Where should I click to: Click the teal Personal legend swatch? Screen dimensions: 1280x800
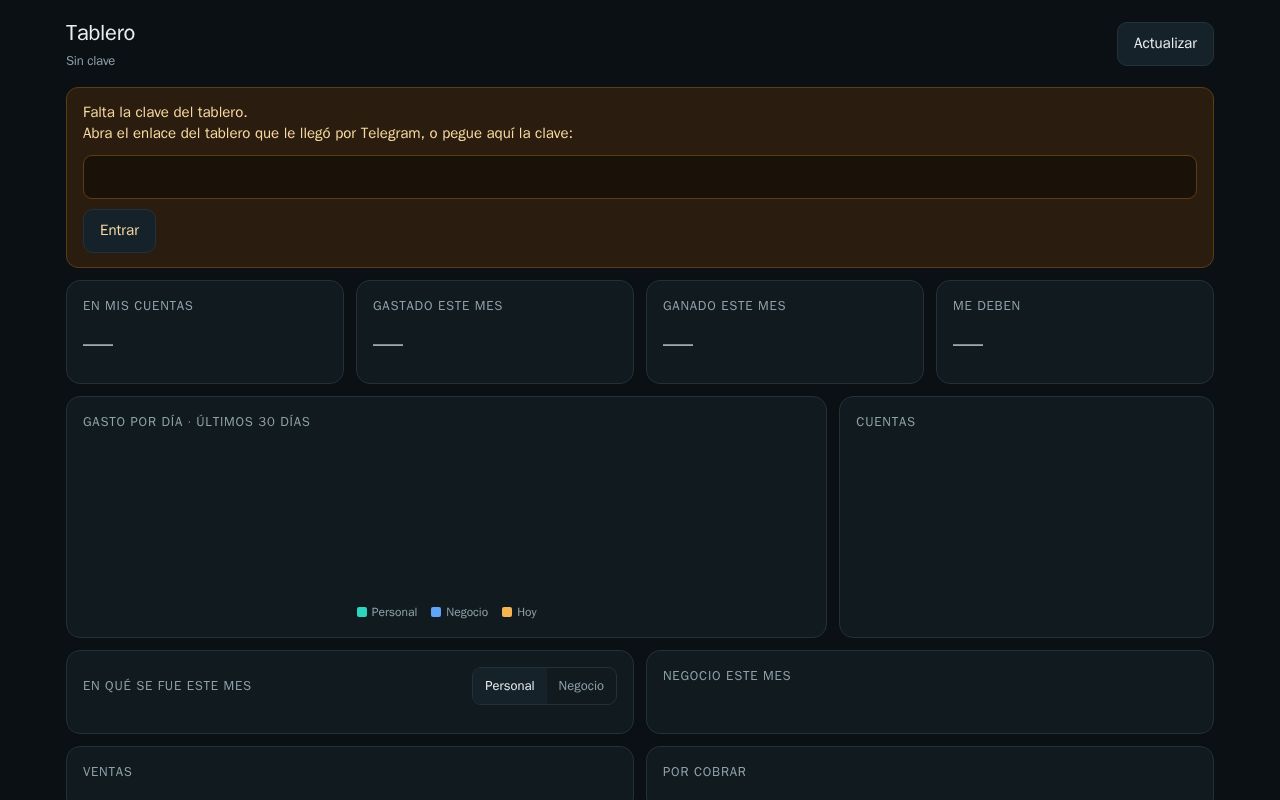(362, 612)
